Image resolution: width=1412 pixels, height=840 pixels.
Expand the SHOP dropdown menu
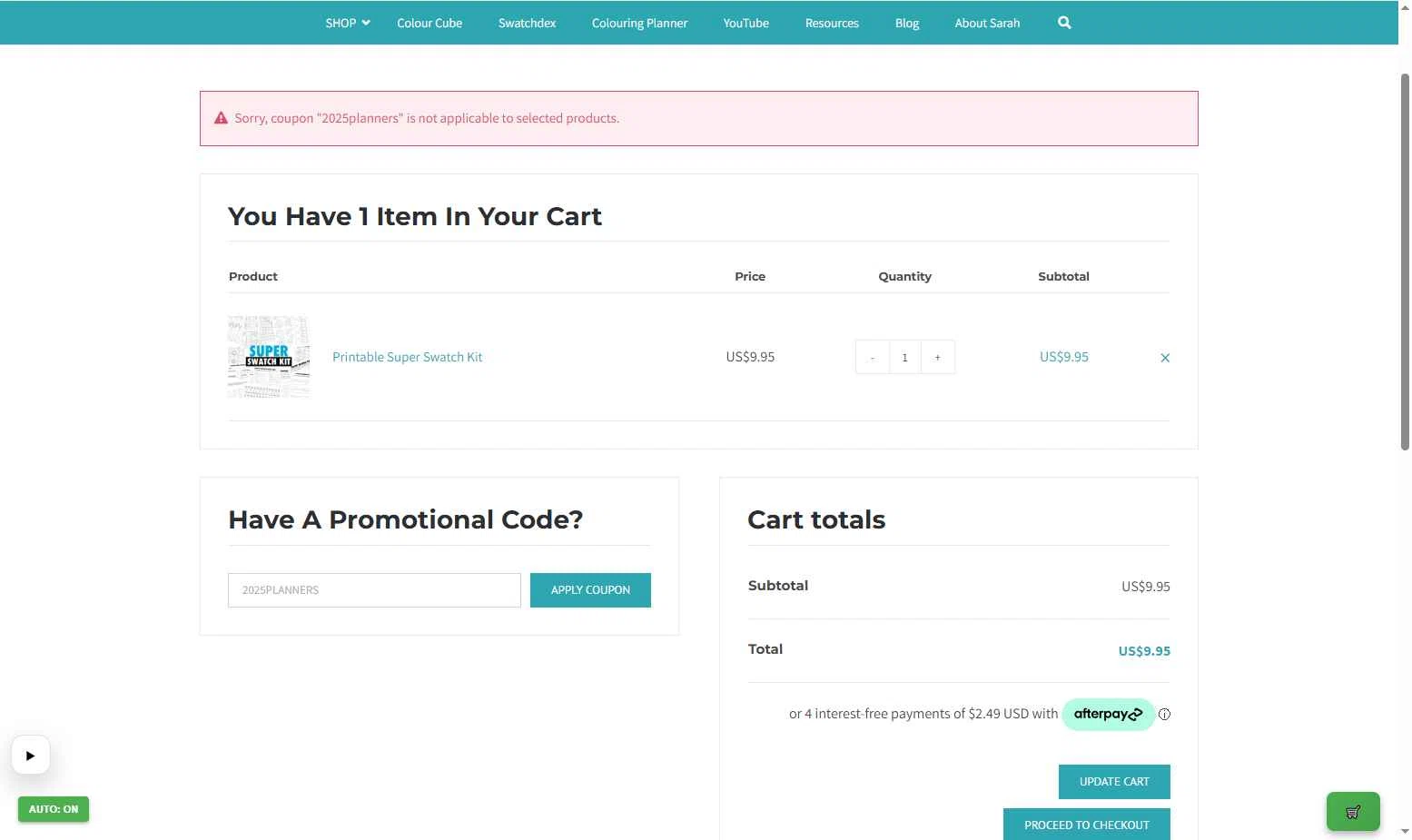(348, 23)
